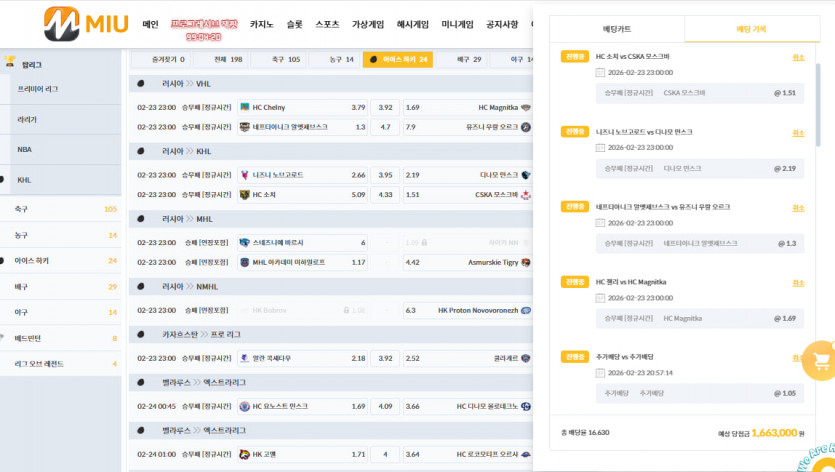Switch to the 베팅카트 tab
Image resolution: width=835 pixels, height=472 pixels.
617,29
